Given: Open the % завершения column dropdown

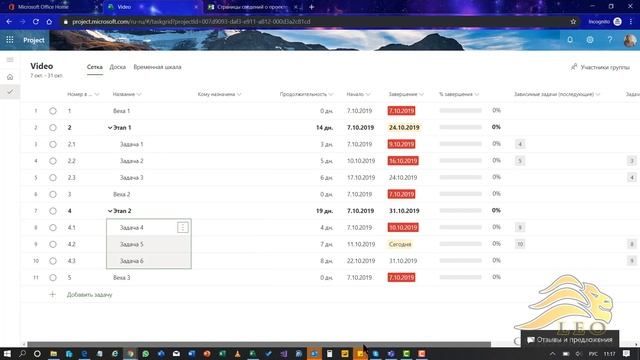Looking at the screenshot, I should point(477,94).
